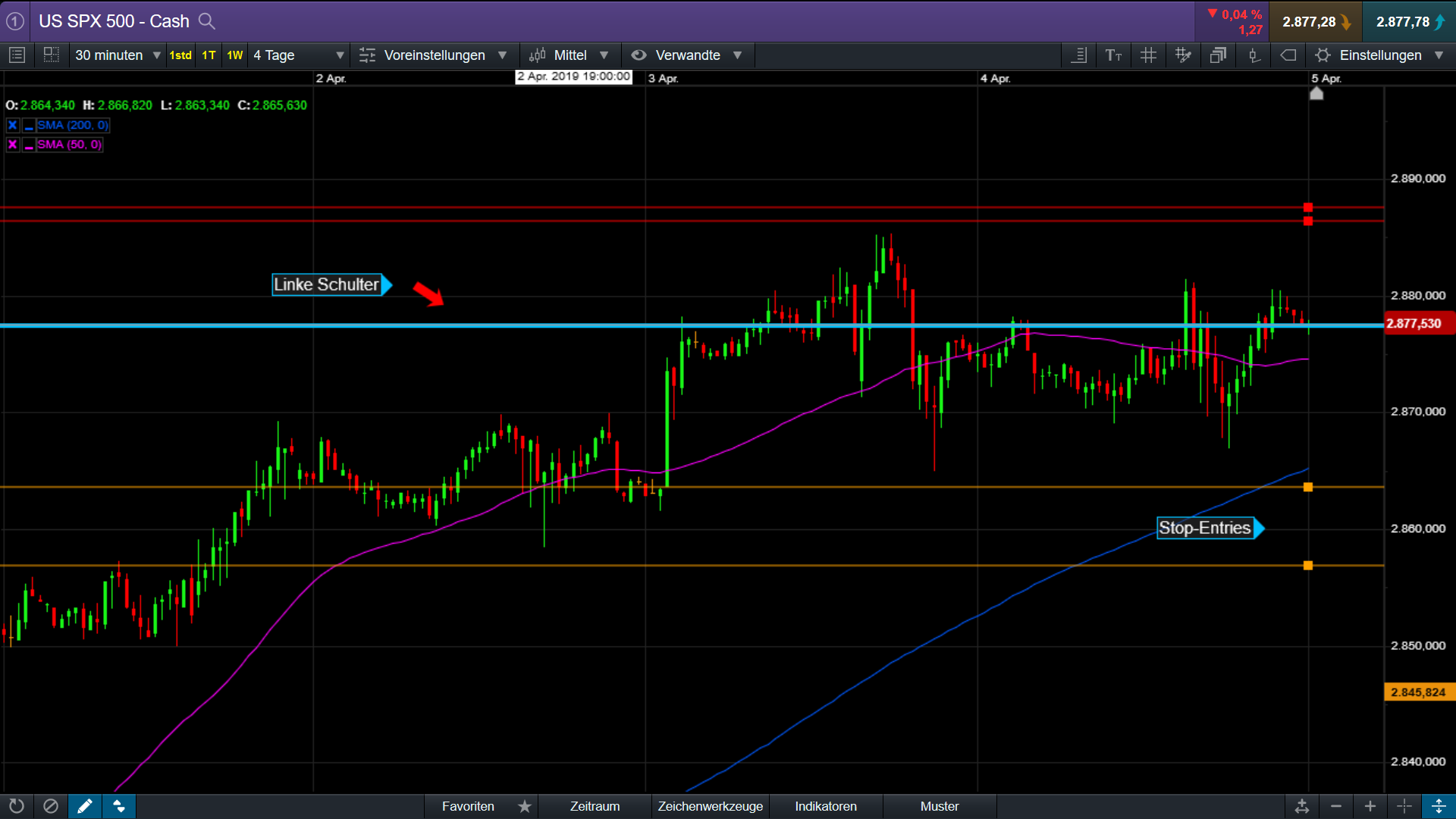The height and width of the screenshot is (819, 1456).
Task: Toggle the pencil drawing mode button
Action: 84,806
